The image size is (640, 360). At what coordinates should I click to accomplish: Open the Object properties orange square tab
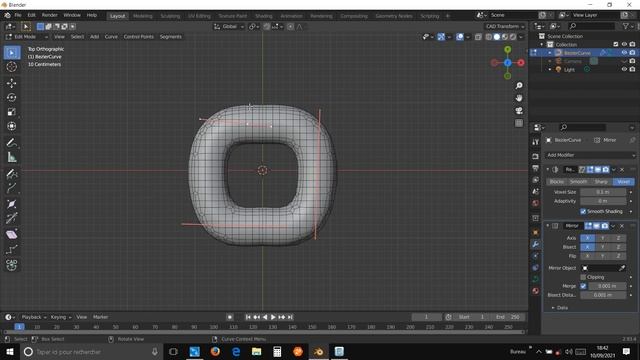click(x=536, y=232)
